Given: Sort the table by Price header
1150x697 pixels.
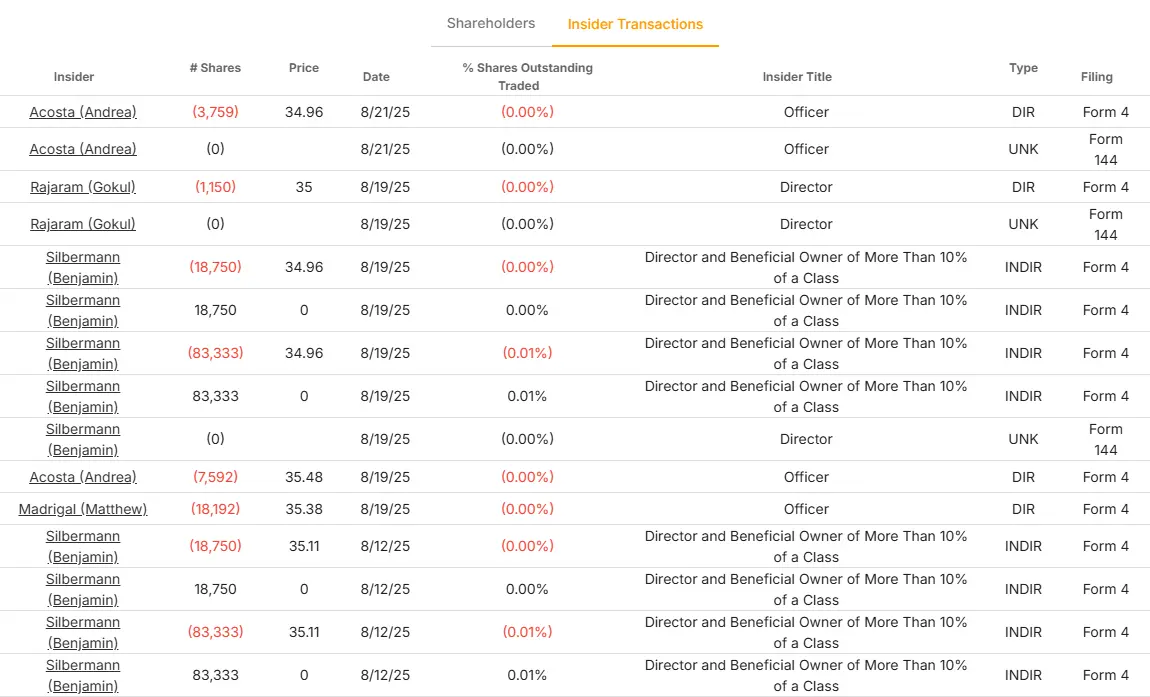Looking at the screenshot, I should 304,68.
